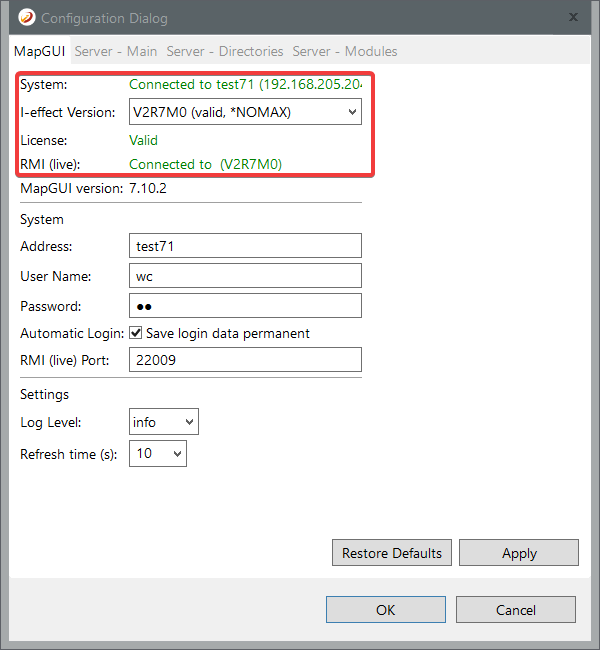This screenshot has height=650, width=600.
Task: Click the Apply button
Action: point(518,553)
